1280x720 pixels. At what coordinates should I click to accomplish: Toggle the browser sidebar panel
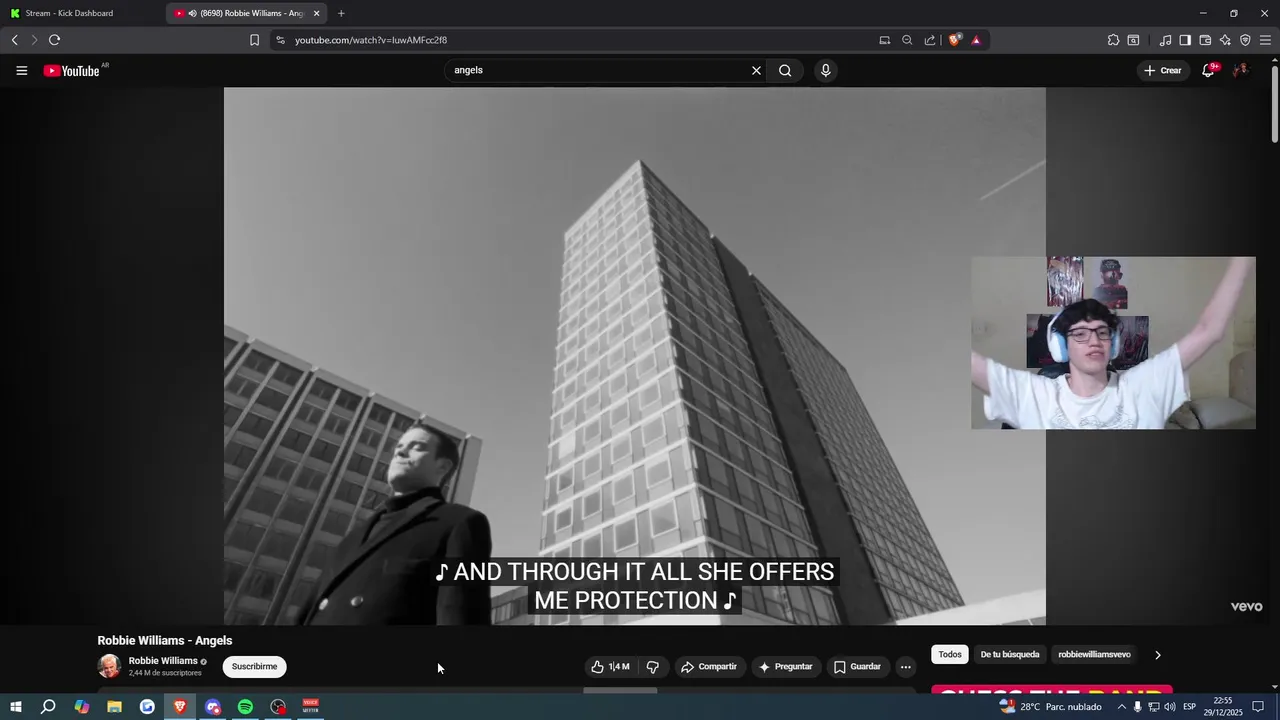1185,40
